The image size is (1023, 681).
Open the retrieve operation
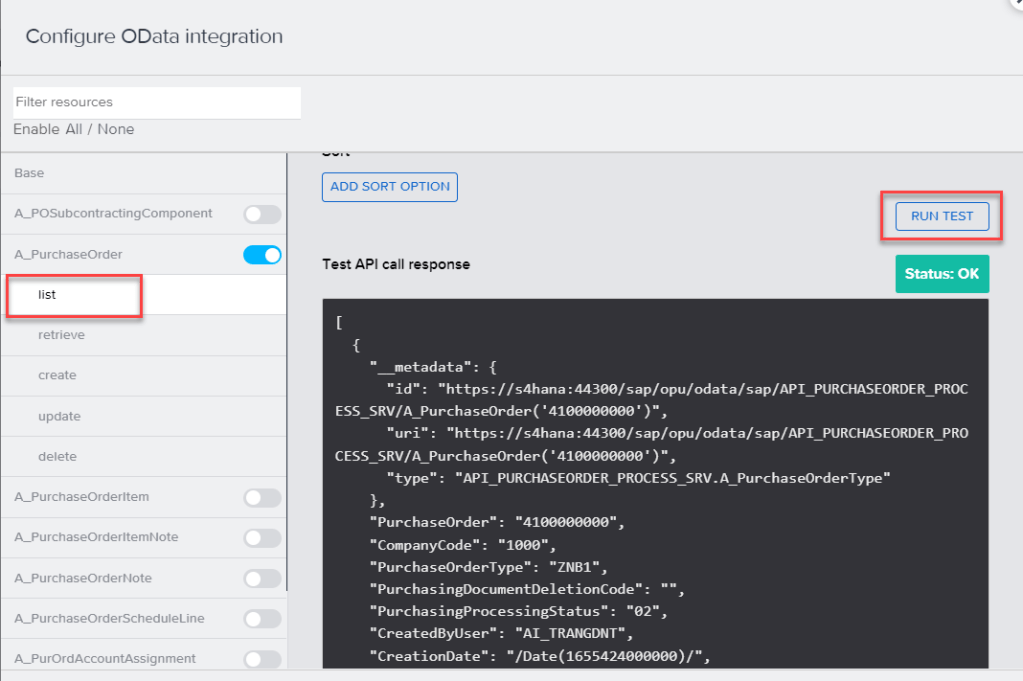pos(61,335)
